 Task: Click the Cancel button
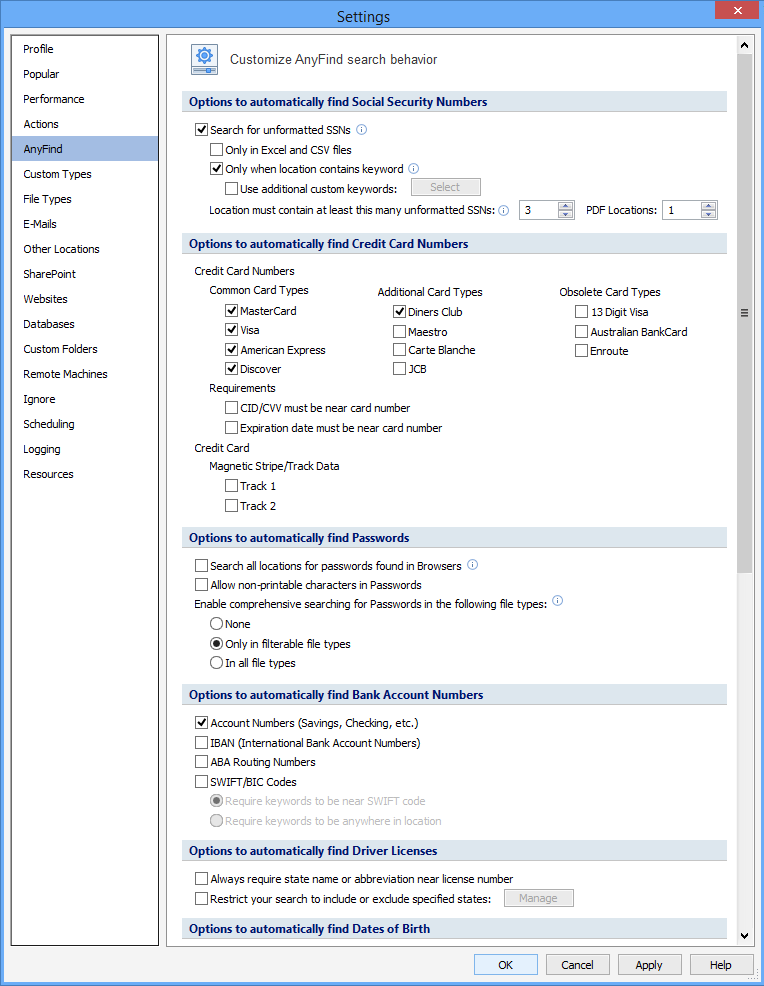[577, 965]
